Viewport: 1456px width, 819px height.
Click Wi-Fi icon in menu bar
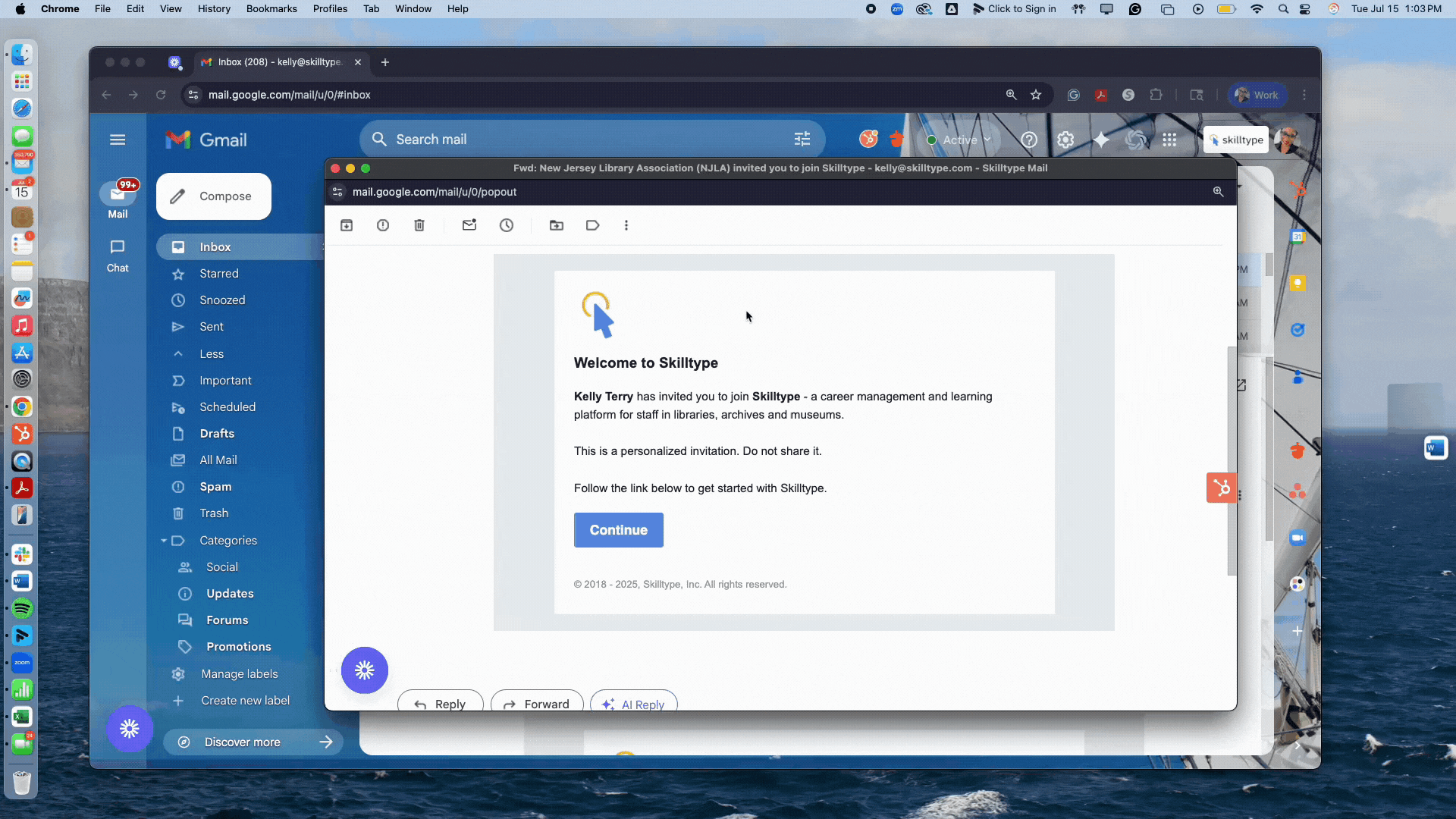coord(1257,9)
